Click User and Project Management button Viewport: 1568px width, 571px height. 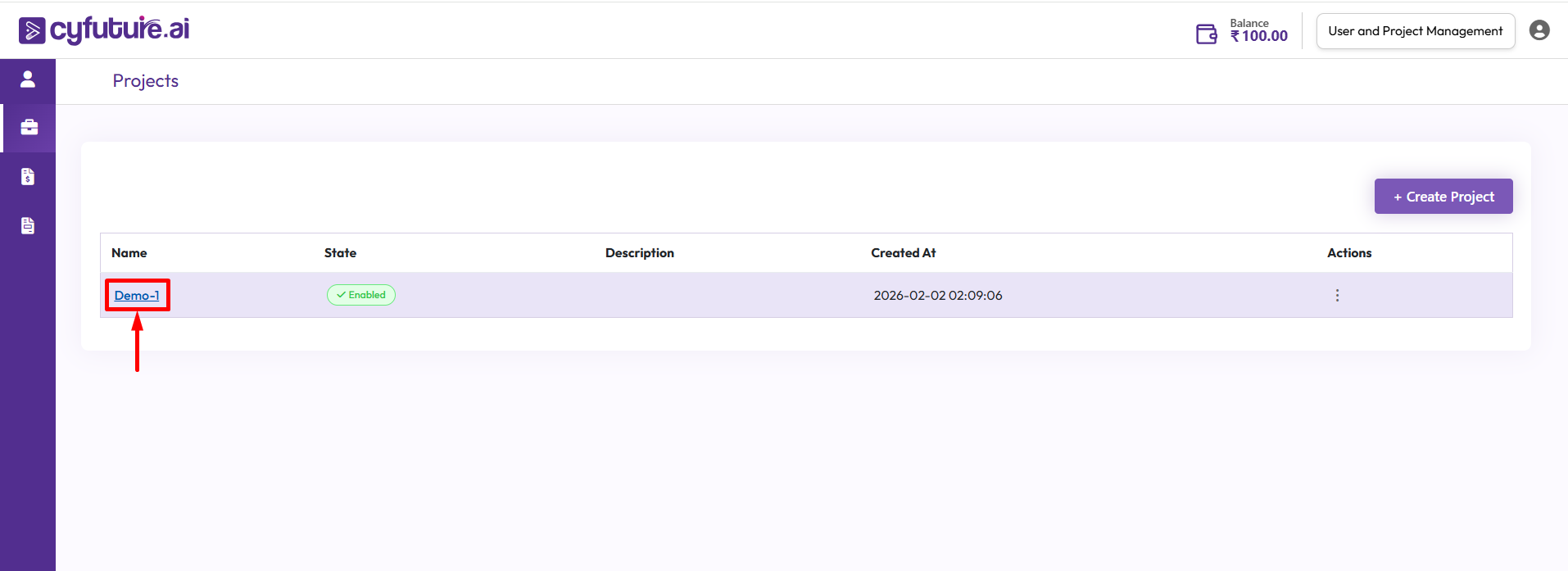[x=1415, y=31]
